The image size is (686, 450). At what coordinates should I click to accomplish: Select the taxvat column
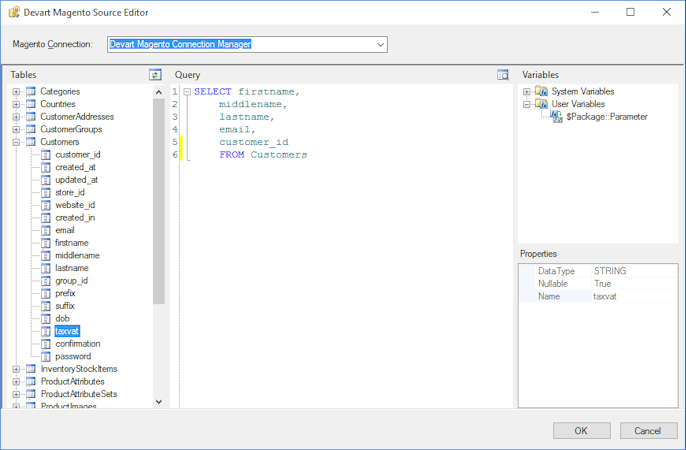67,331
